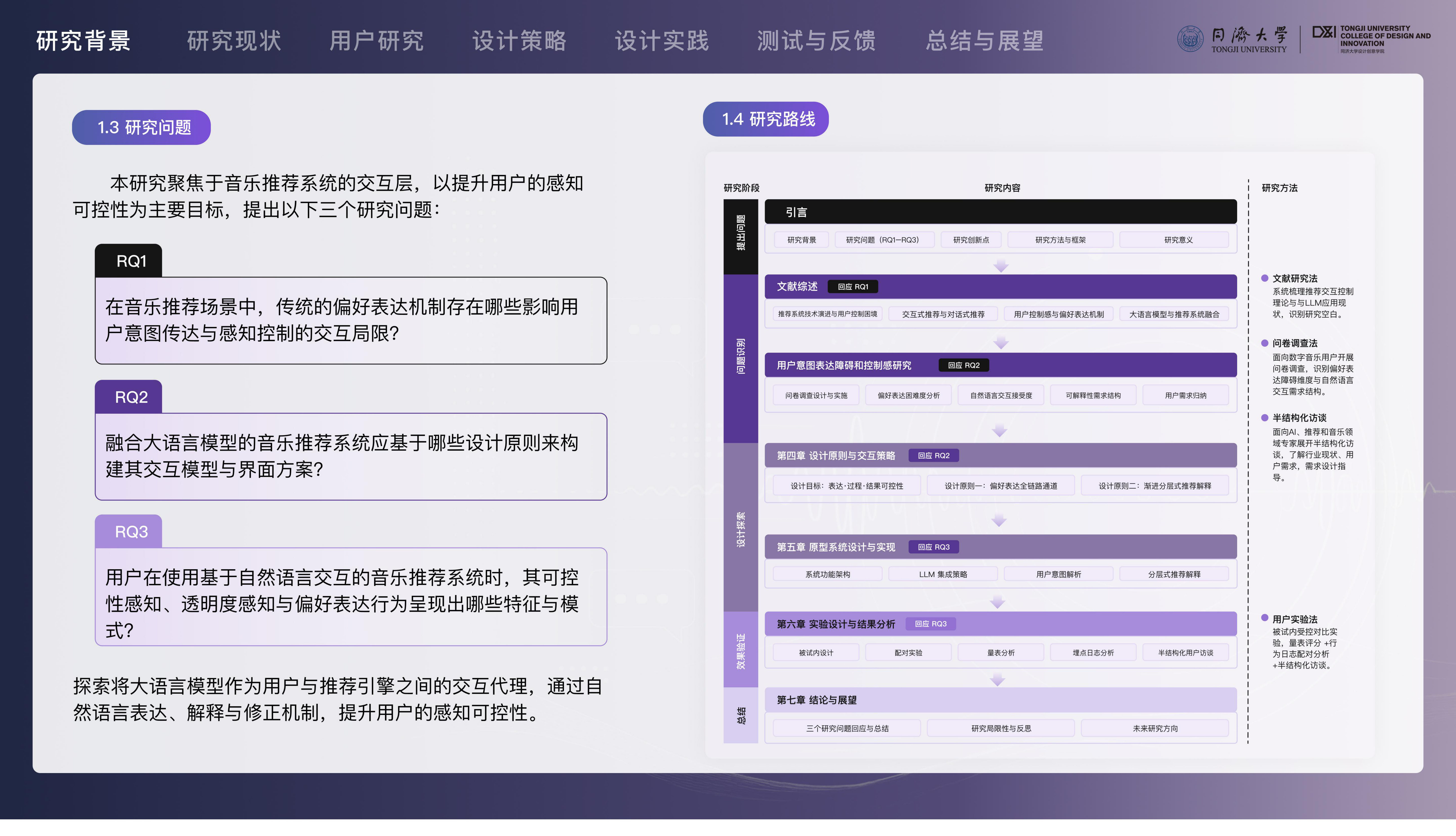Click the LLM 集成策略 box
The image size is (1456, 836).
[x=943, y=574]
